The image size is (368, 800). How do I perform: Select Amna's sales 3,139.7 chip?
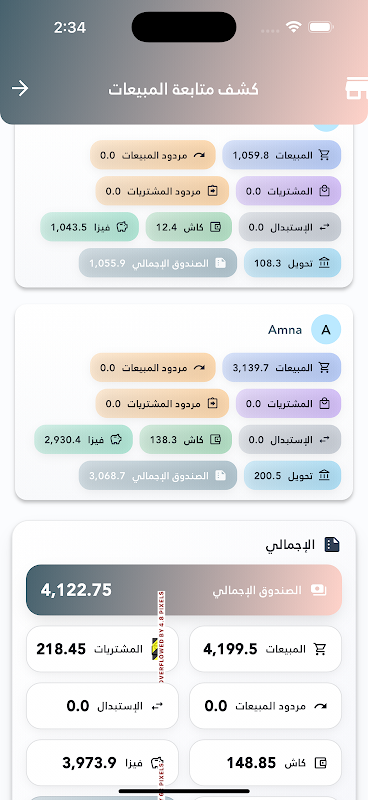tap(281, 367)
